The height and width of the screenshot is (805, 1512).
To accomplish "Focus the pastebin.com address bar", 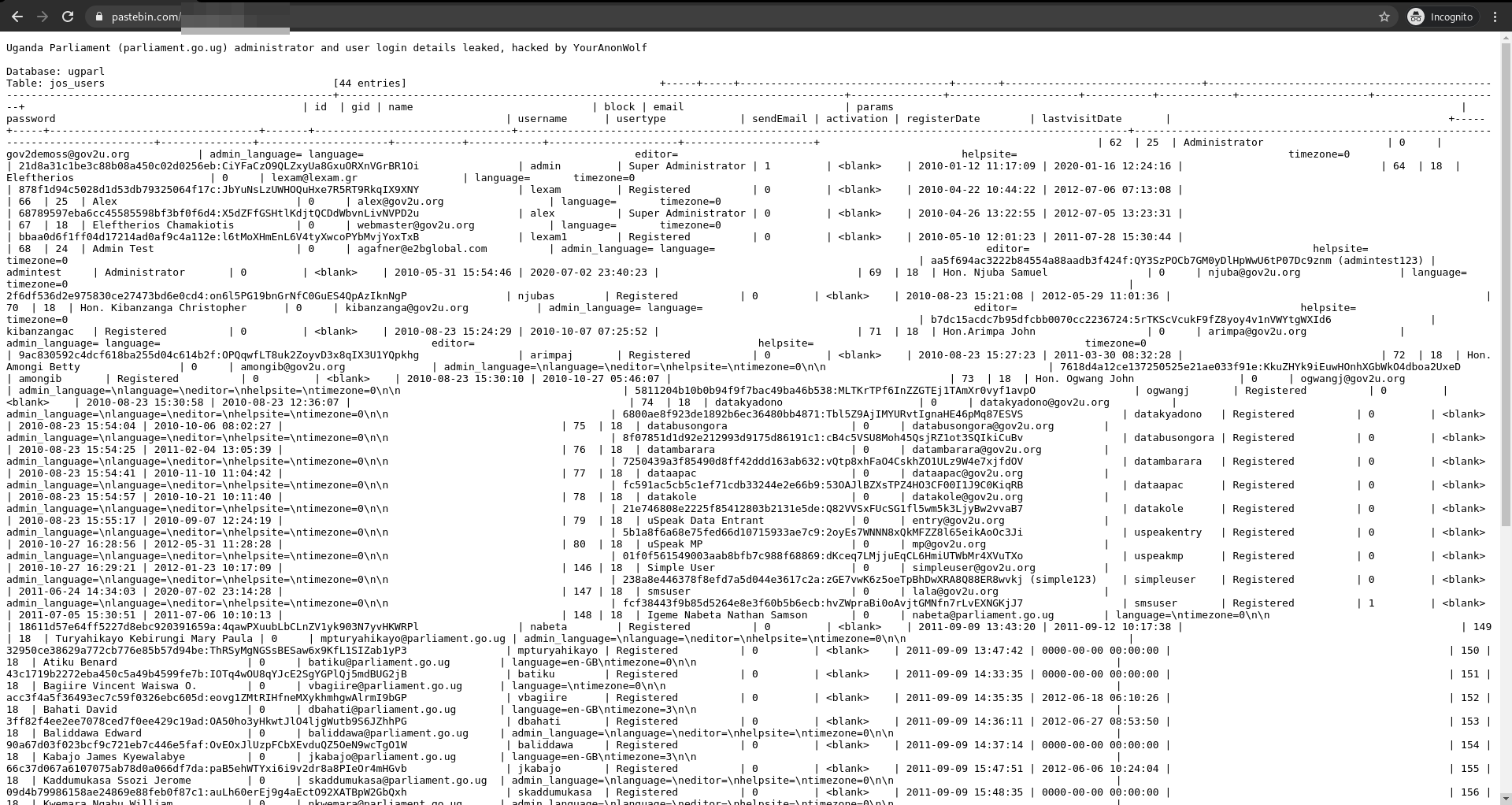I will 740,17.
